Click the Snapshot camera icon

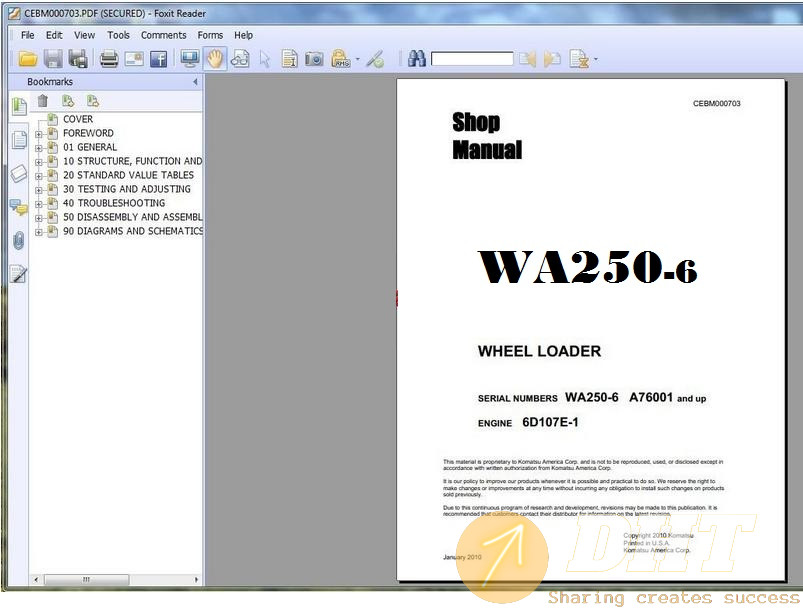[x=314, y=59]
